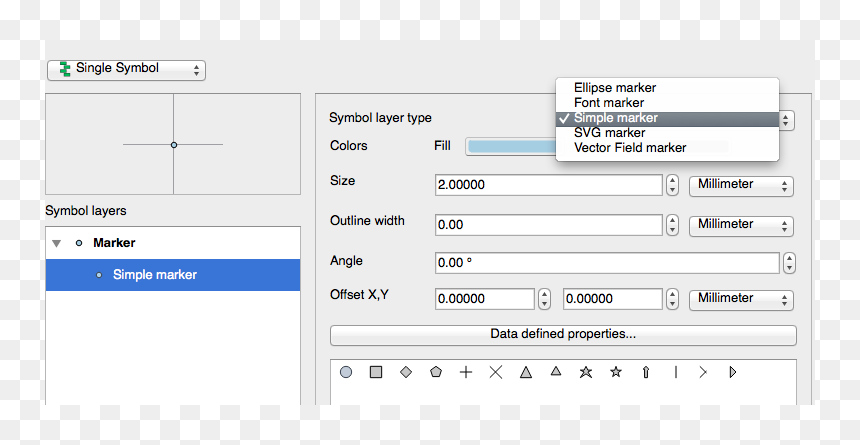
Task: Click the Offset X value field
Action: 484,299
